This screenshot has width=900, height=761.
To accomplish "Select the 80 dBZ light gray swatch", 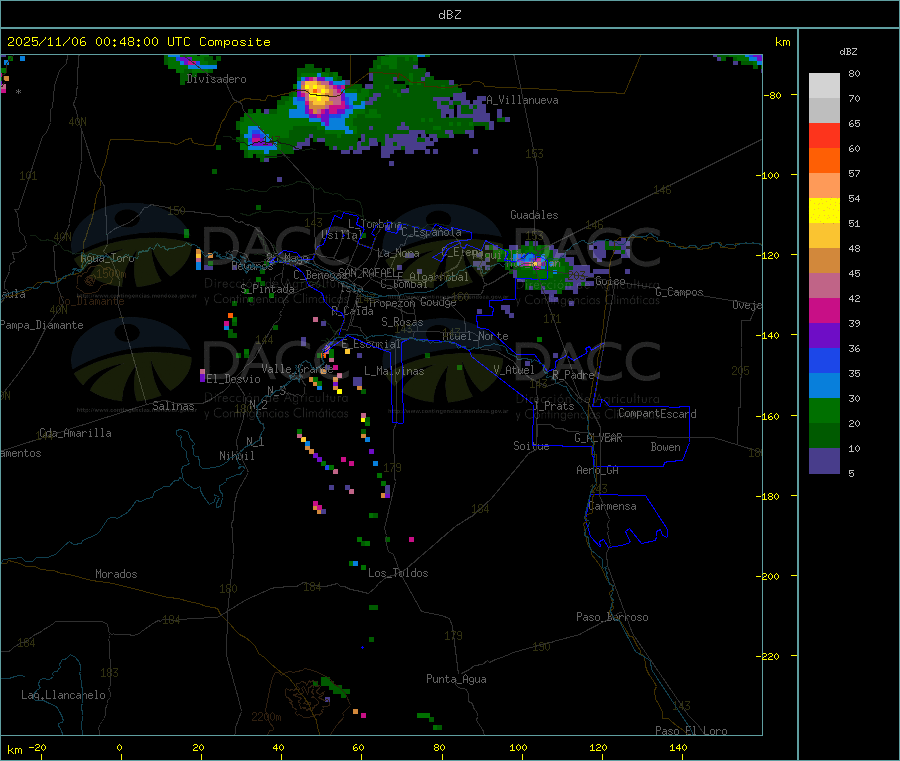I will 824,86.
